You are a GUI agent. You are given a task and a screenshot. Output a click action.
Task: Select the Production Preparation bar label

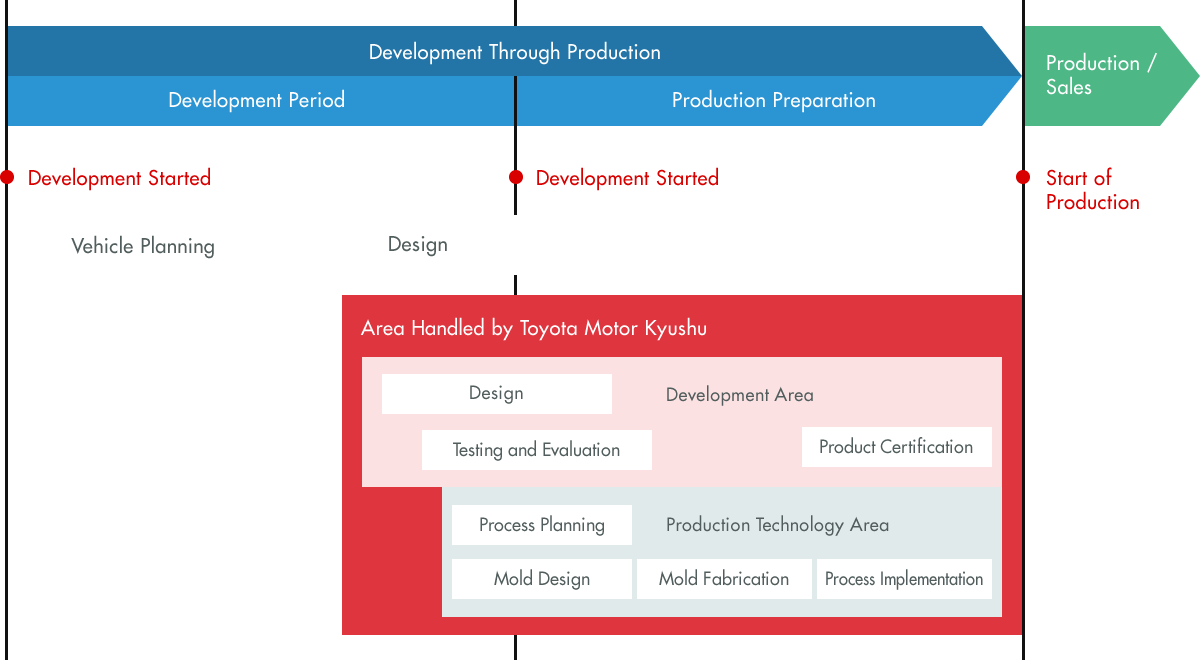773,100
